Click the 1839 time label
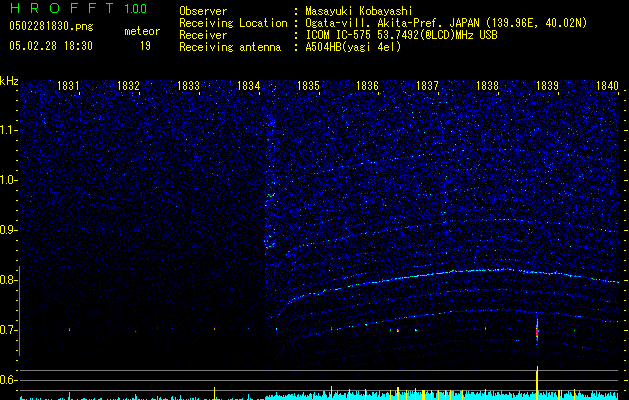629x400 pixels. pyautogui.click(x=547, y=87)
